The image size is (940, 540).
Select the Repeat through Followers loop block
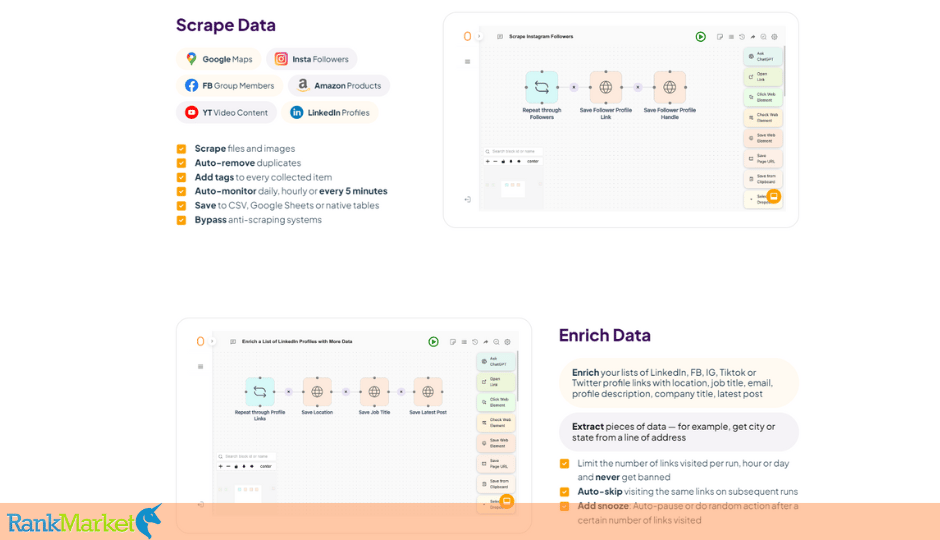coord(541,87)
